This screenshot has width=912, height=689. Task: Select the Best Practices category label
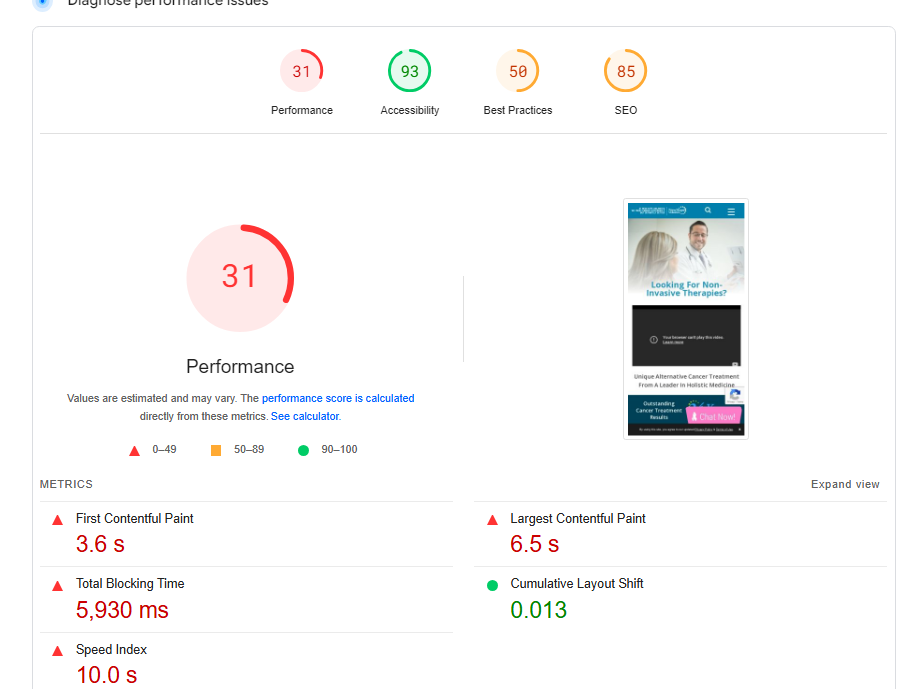(518, 110)
